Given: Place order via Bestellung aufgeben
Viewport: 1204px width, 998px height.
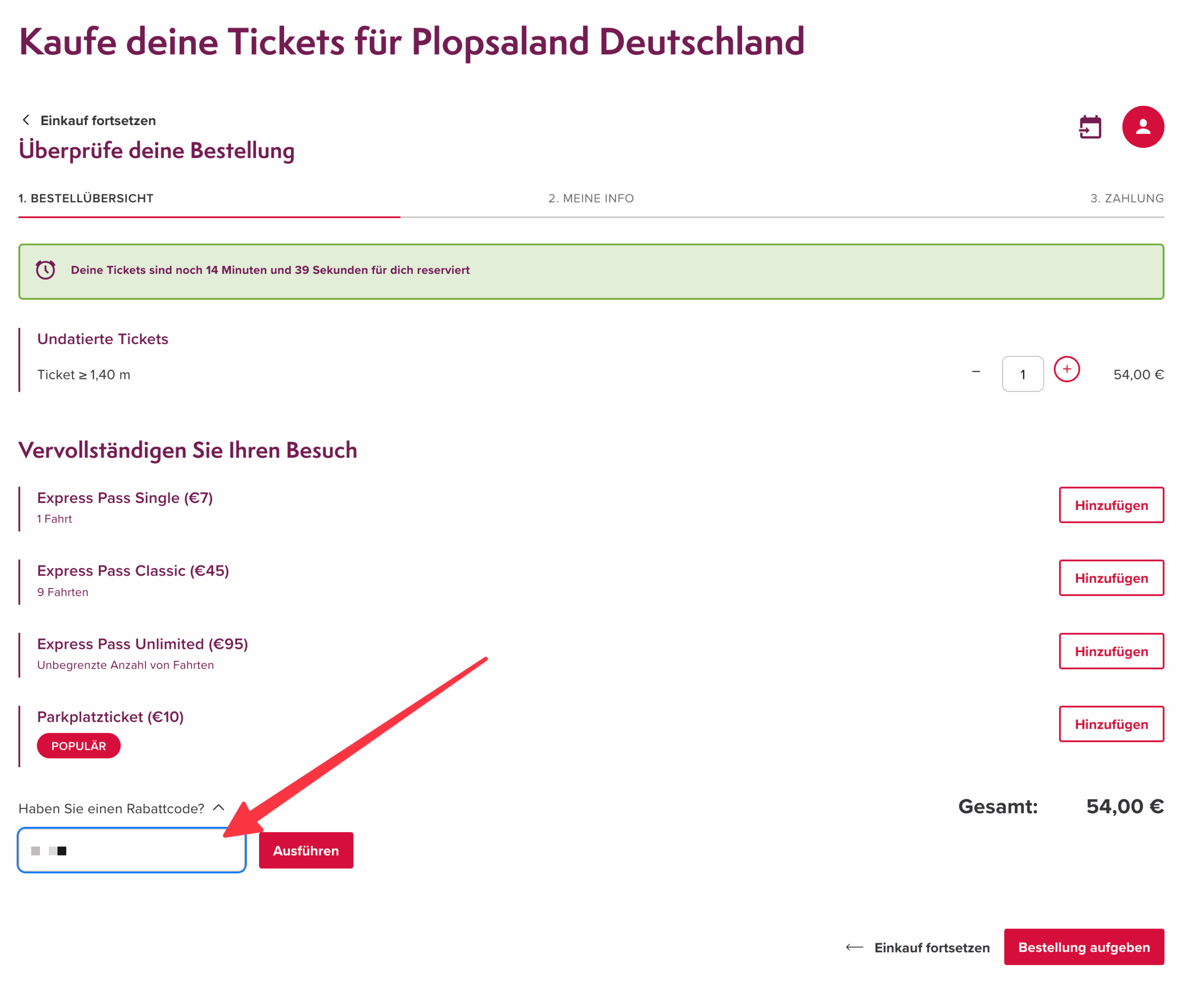Looking at the screenshot, I should click(1084, 948).
